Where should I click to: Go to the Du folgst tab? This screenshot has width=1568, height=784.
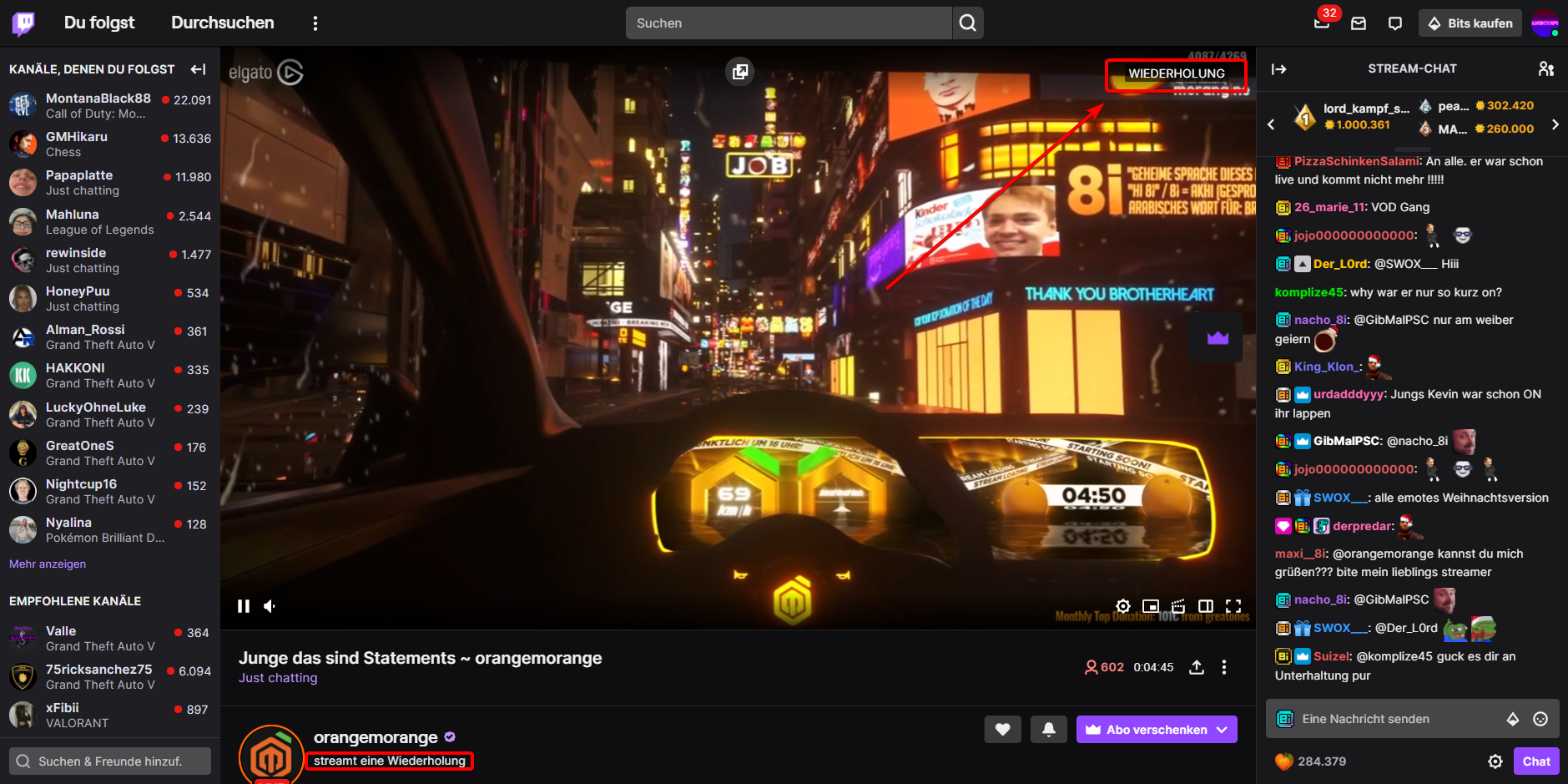point(99,23)
